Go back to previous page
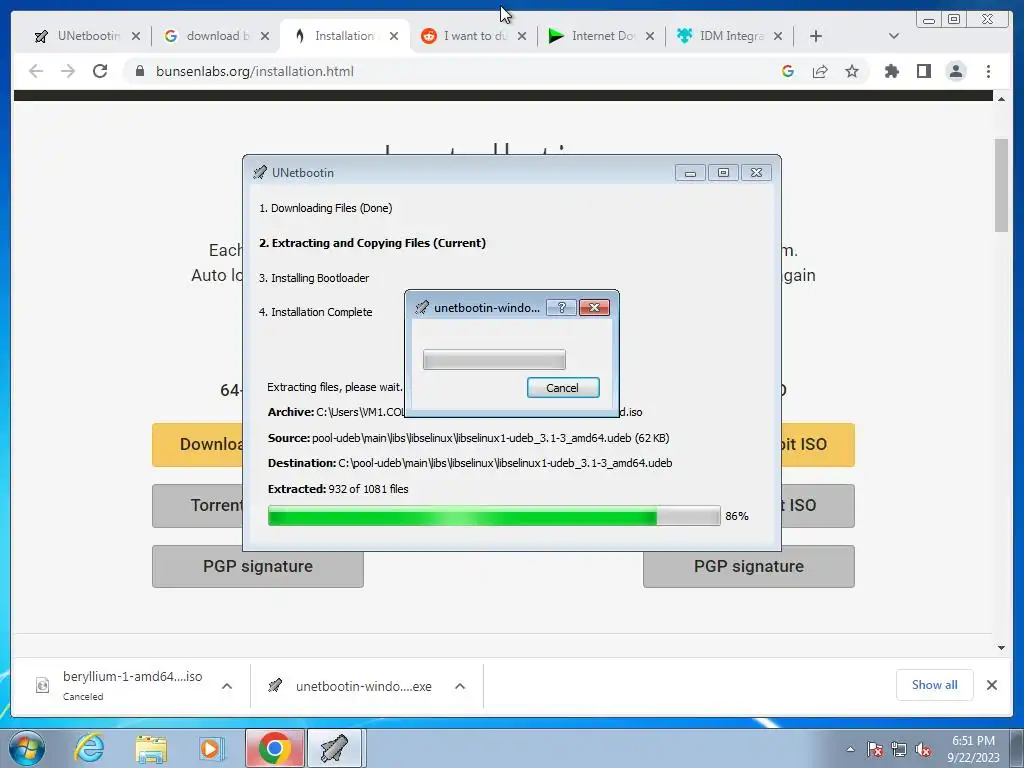The image size is (1024, 768). [36, 71]
